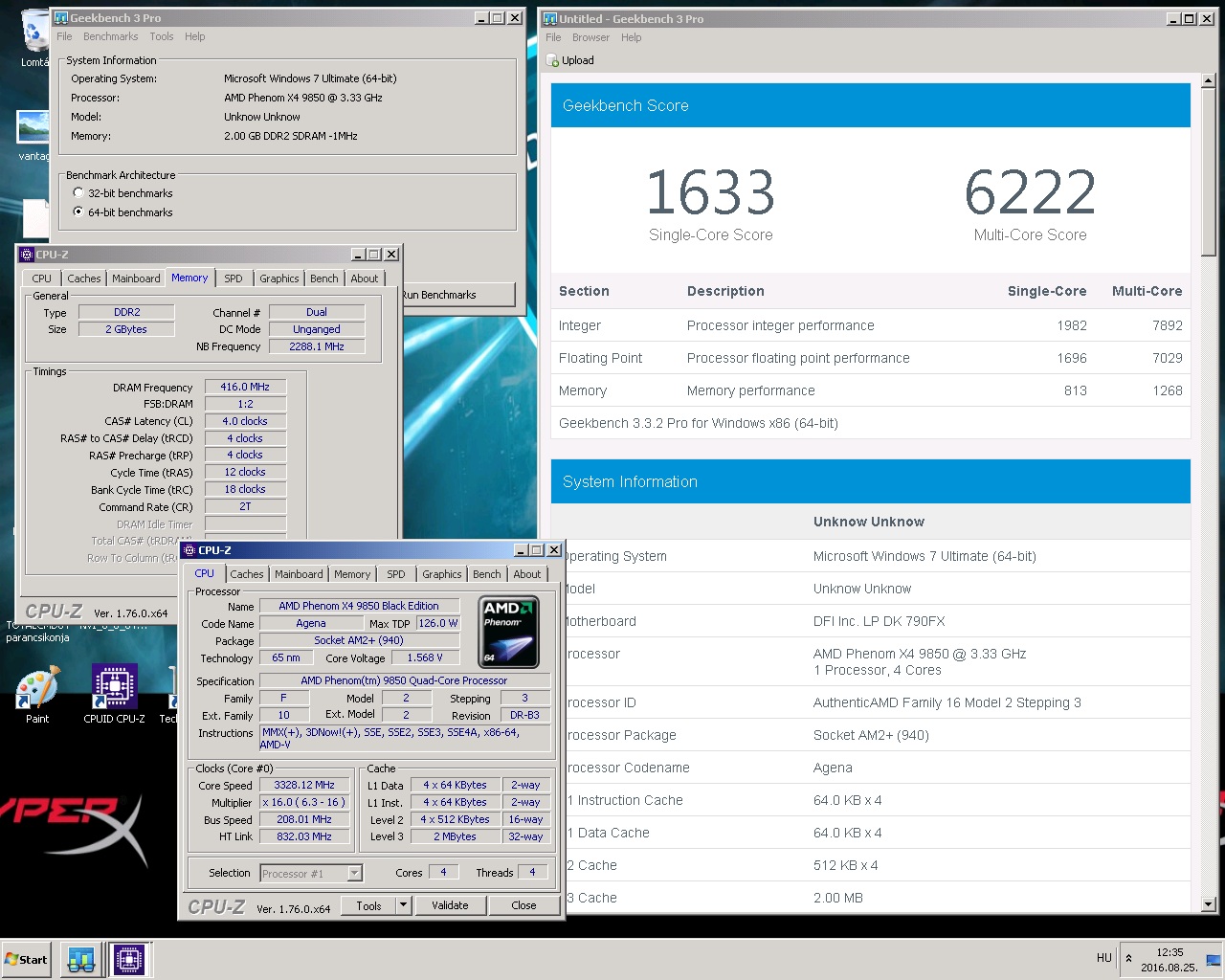Select Caches tab in back CPU-Z window
Viewport: 1225px width, 980px height.
pos(84,278)
